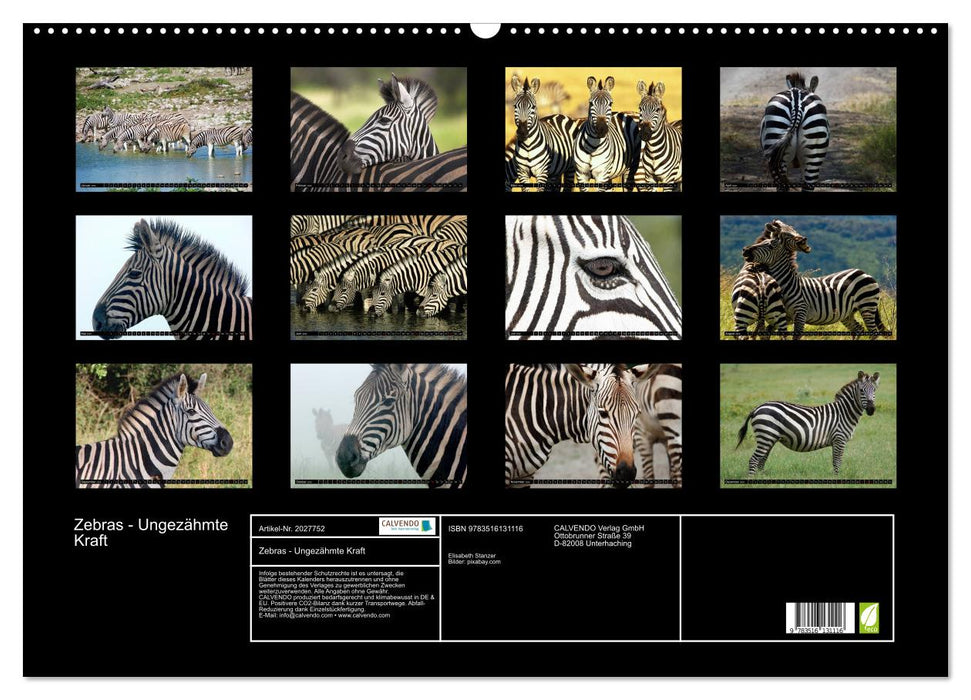Viewport: 971px width, 700px height.
Task: Click the blue pixabay color mark beside CALVENDO logo
Action: (x=427, y=527)
